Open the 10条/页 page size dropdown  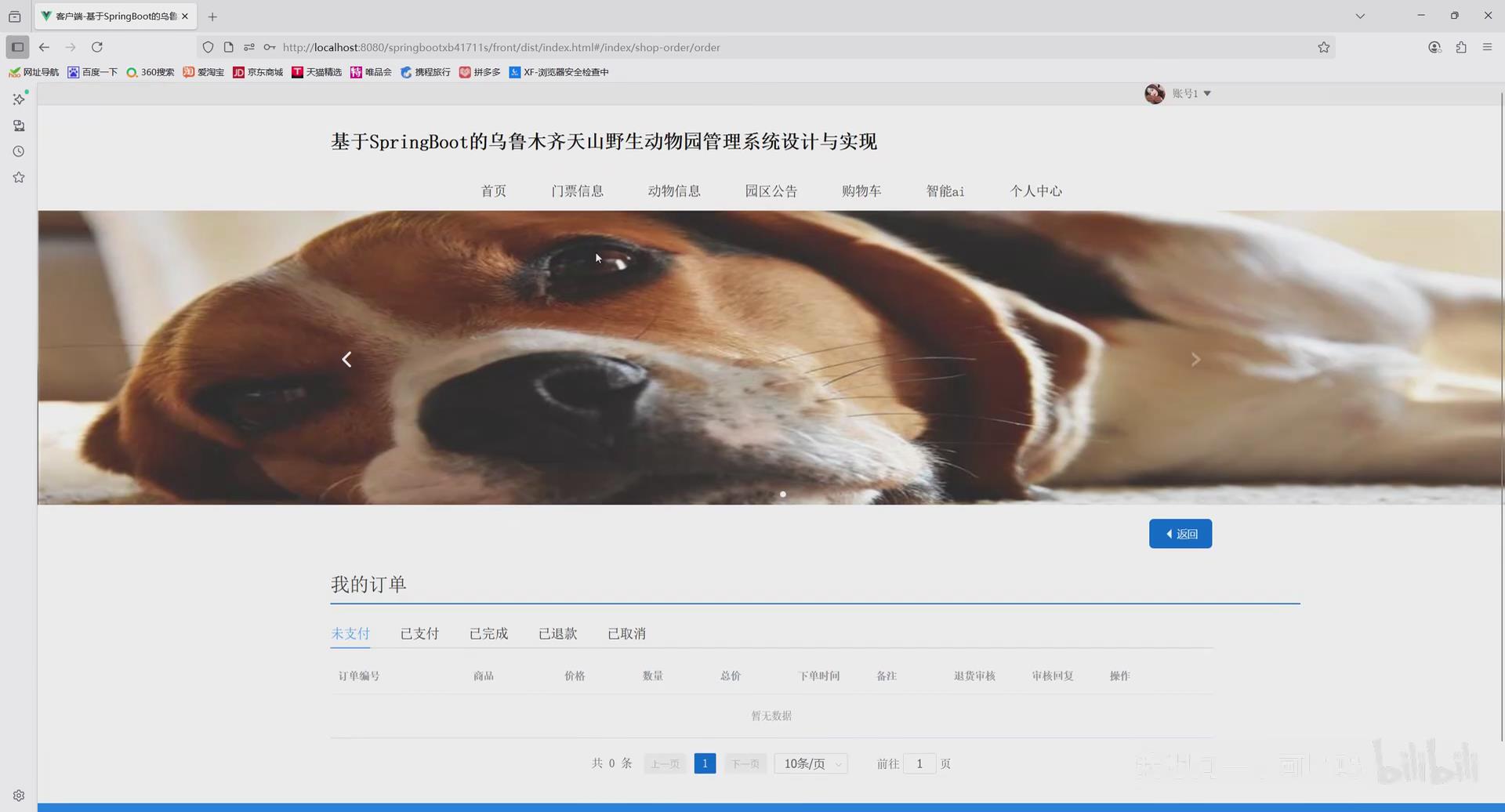[x=810, y=763]
